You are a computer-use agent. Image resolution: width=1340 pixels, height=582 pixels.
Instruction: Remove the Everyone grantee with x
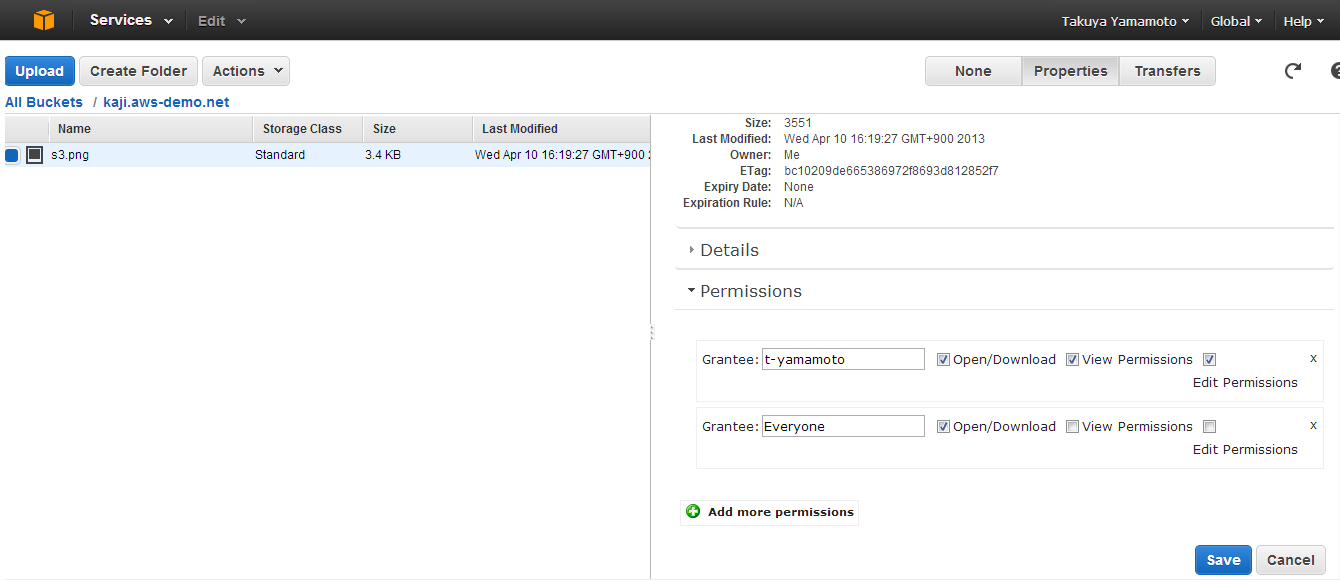point(1313,425)
